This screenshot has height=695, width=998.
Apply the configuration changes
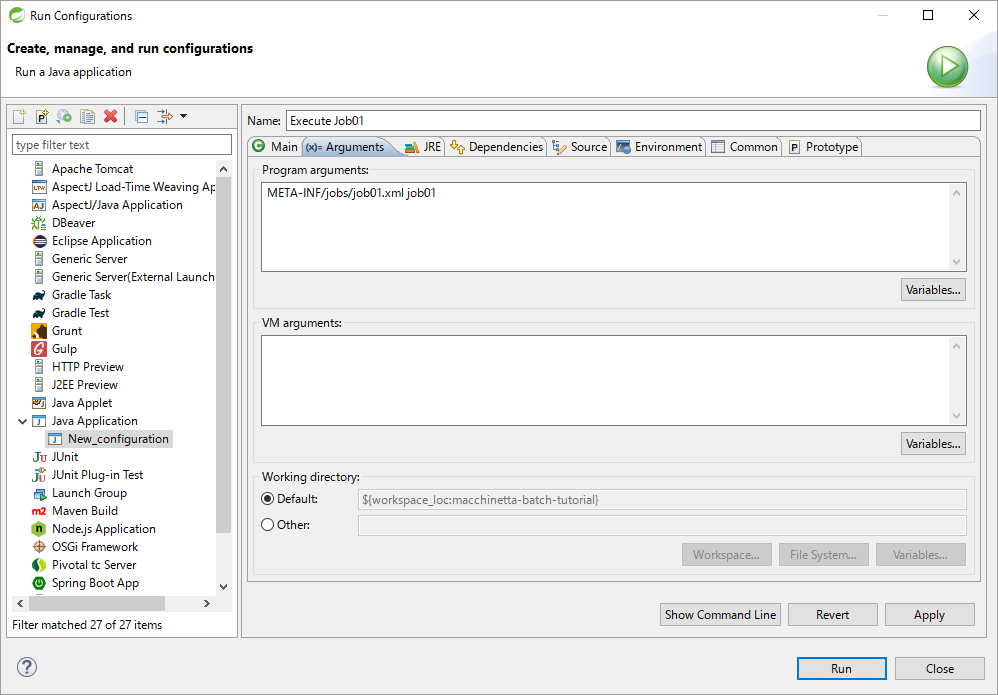click(929, 614)
